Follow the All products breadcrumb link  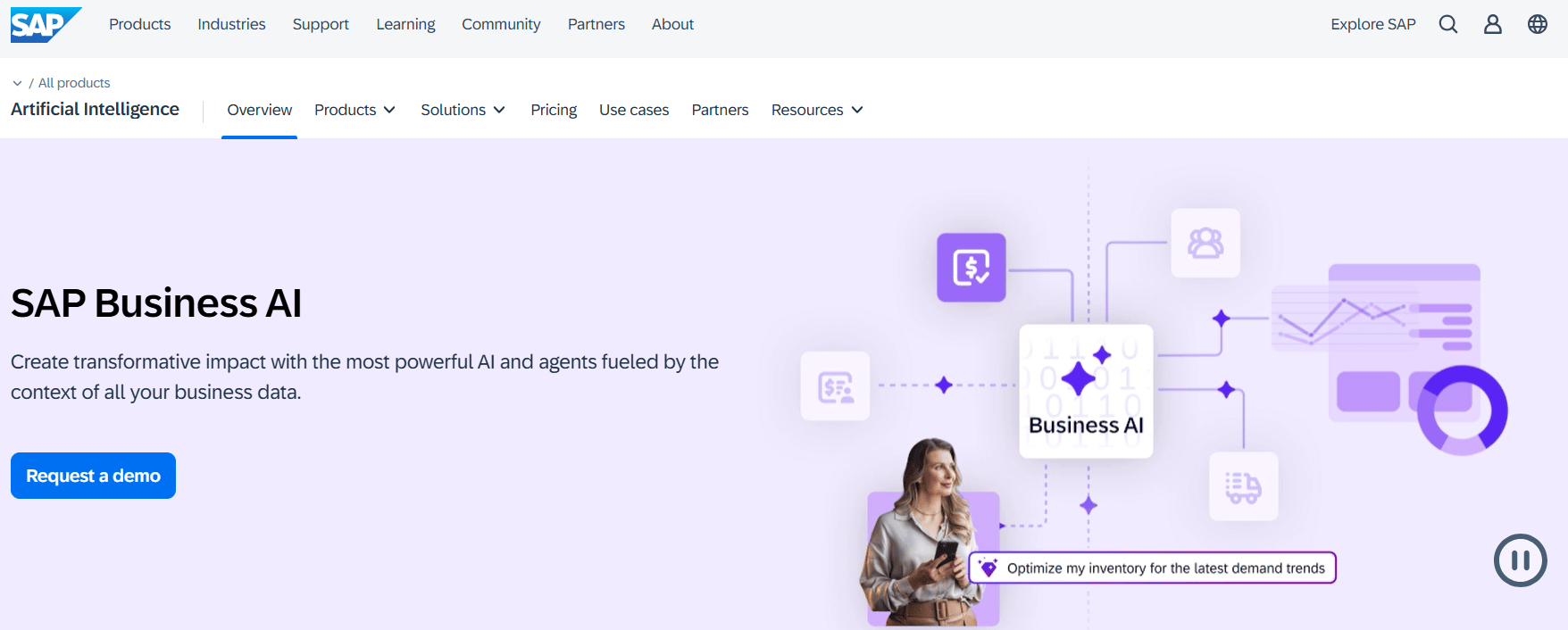pos(74,83)
